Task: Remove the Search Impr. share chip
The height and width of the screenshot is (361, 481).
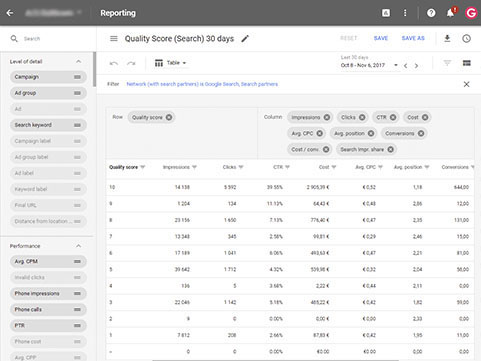Action: [x=390, y=149]
